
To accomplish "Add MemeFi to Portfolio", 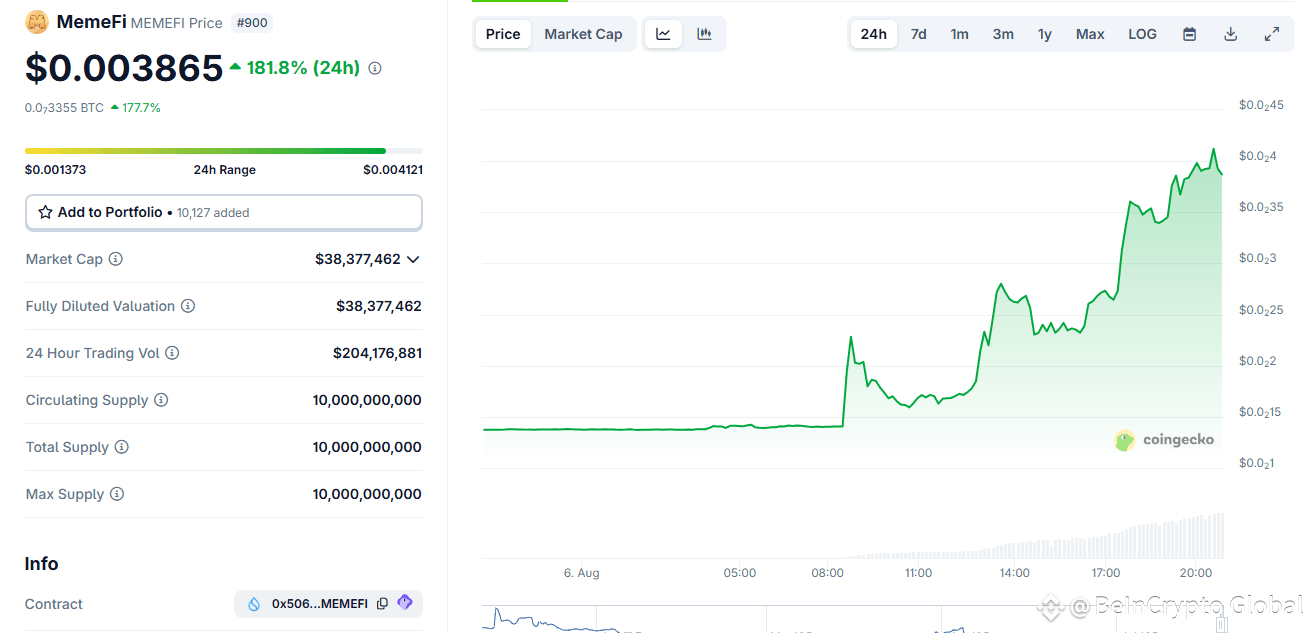I will tap(224, 212).
